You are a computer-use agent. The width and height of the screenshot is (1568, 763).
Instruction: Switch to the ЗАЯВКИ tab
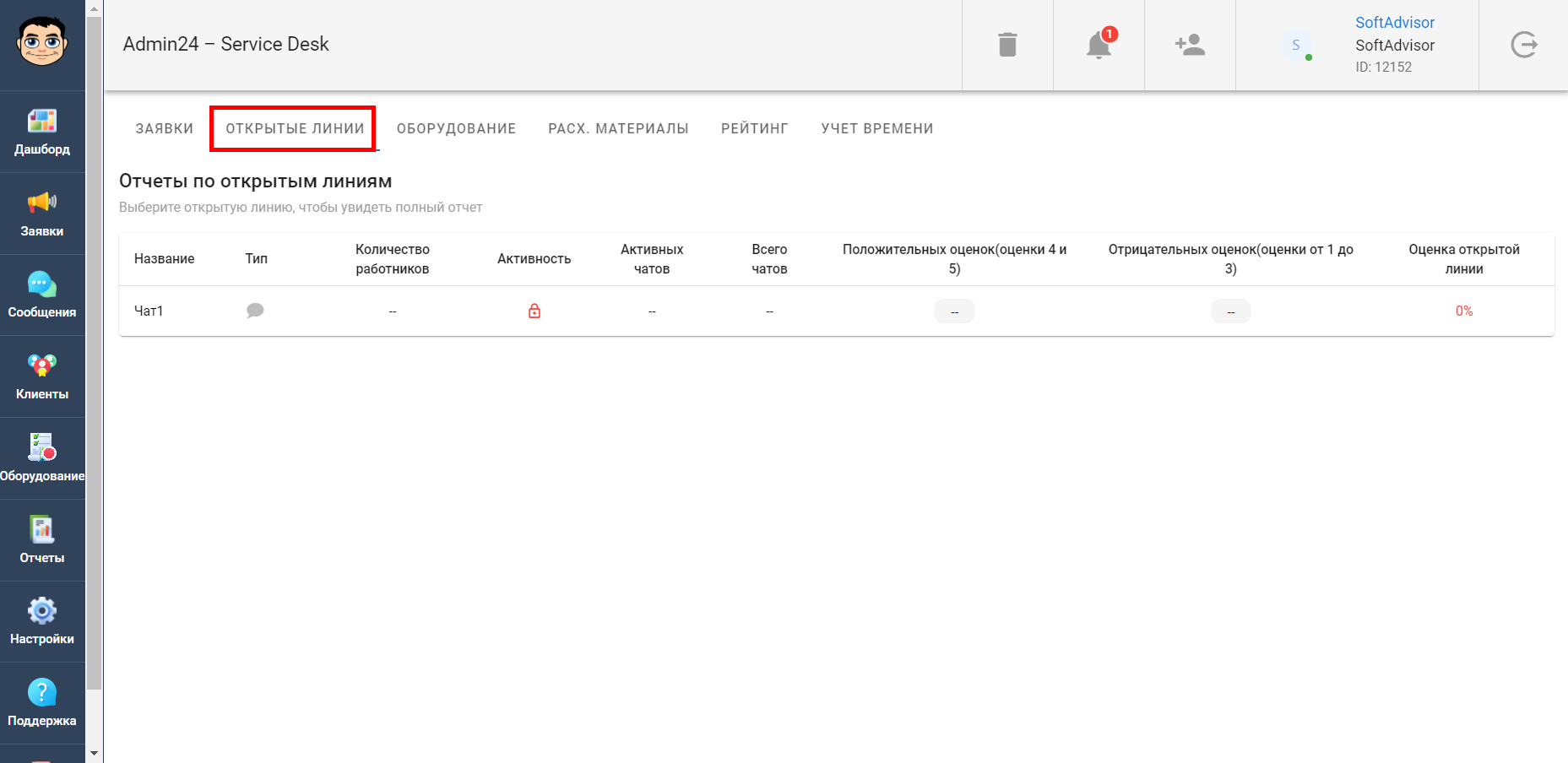tap(165, 128)
